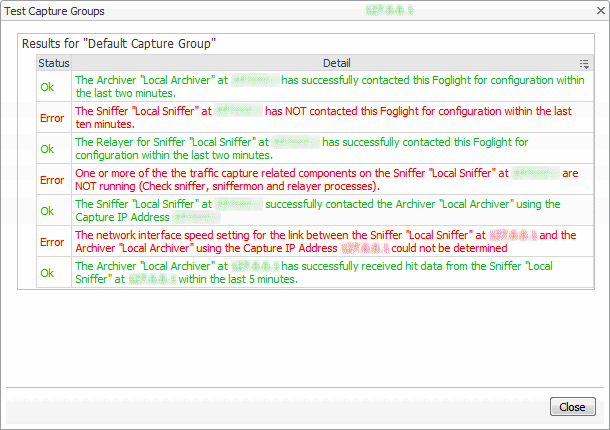610x430 pixels.
Task: Select Error status for components NOT running row
Action: (52, 180)
